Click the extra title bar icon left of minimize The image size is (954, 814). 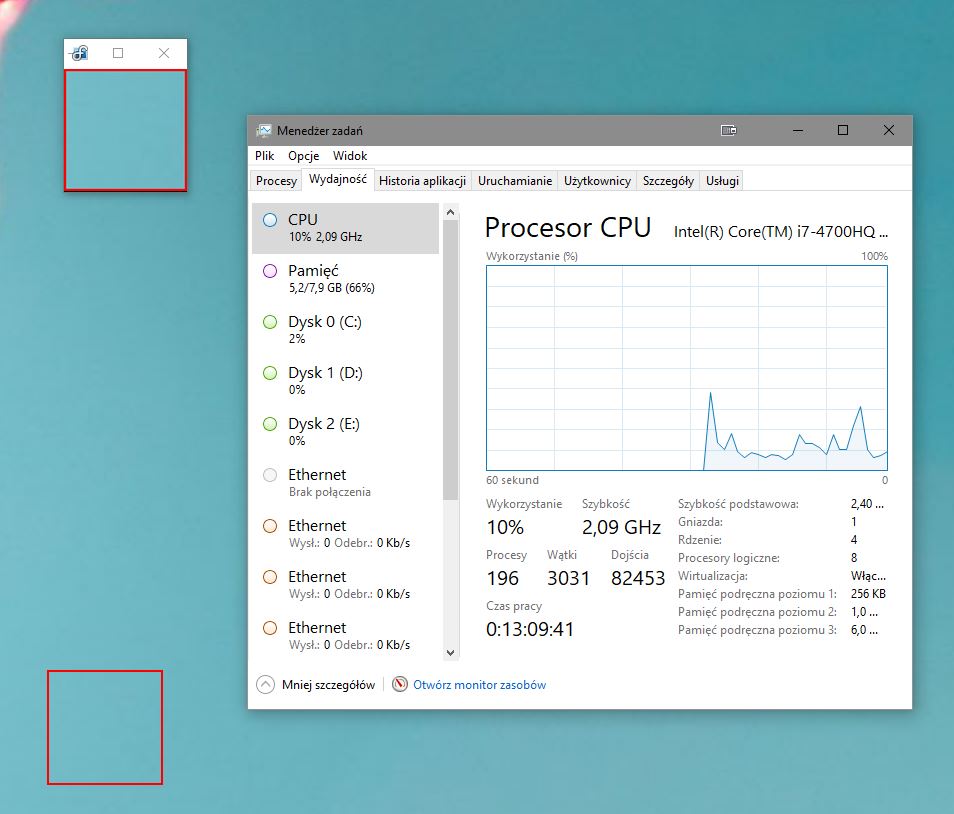[729, 131]
